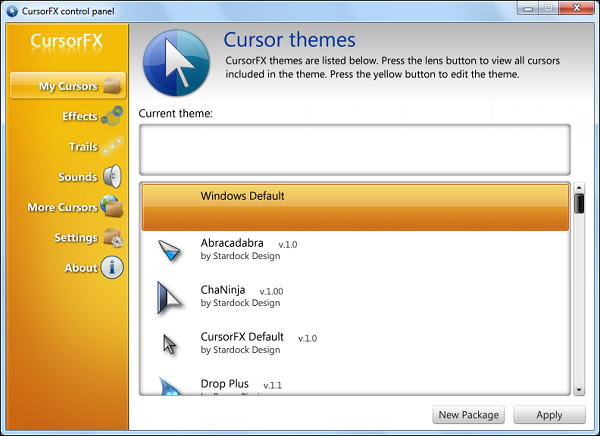This screenshot has height=436, width=600.
Task: Choose the Drop Plus theme name
Action: (x=225, y=384)
